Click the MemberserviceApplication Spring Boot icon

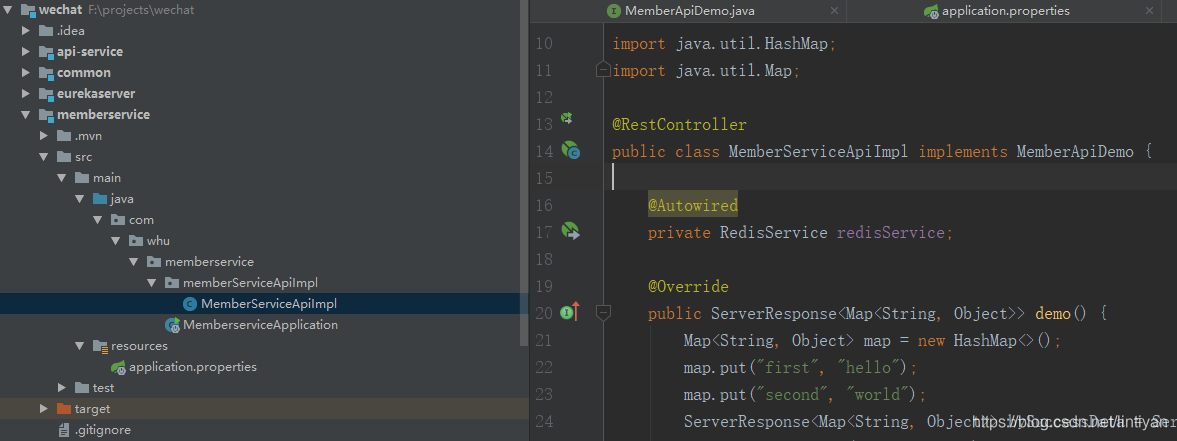click(x=173, y=325)
